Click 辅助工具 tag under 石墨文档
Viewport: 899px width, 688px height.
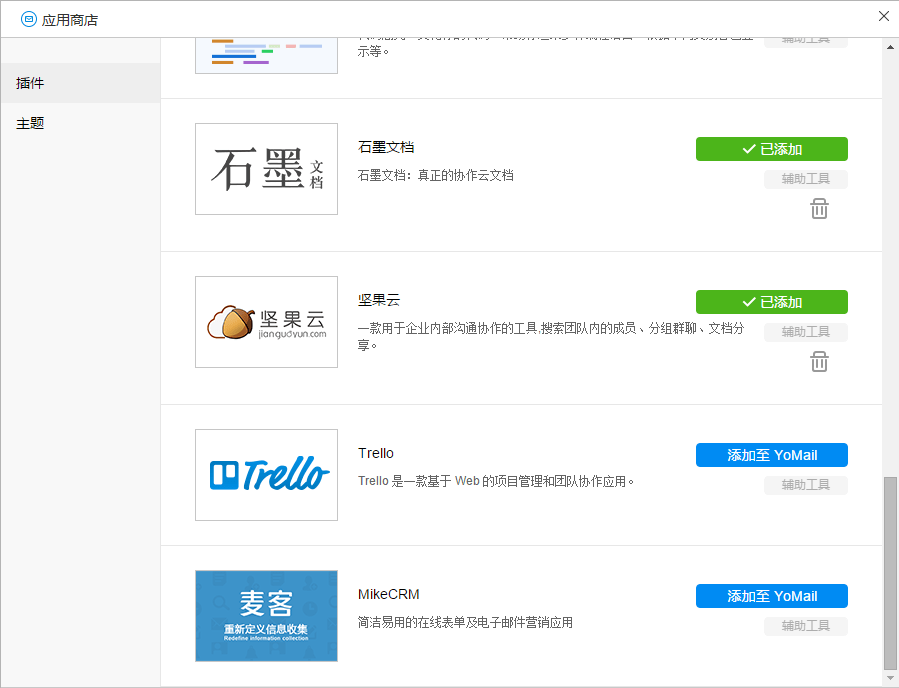pyautogui.click(x=806, y=179)
